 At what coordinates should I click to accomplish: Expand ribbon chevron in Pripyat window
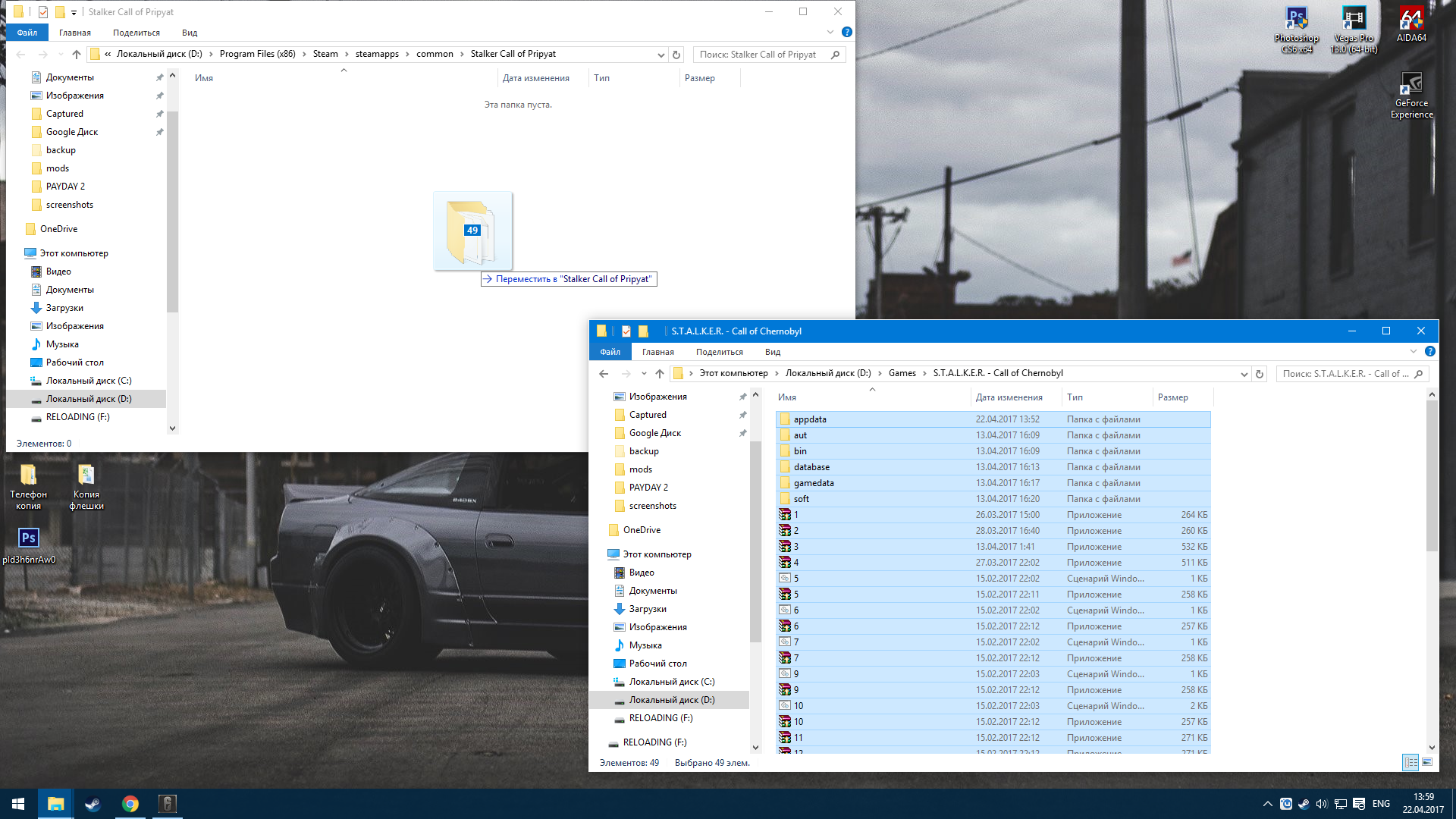[830, 32]
